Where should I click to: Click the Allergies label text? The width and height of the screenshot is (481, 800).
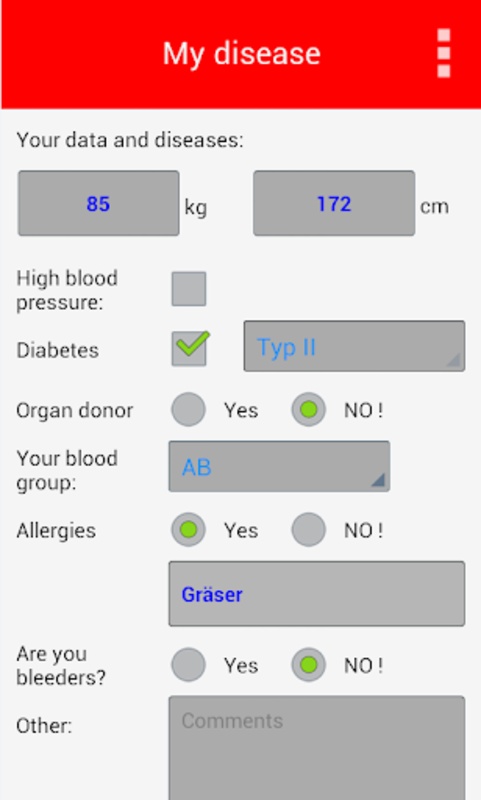(56, 531)
